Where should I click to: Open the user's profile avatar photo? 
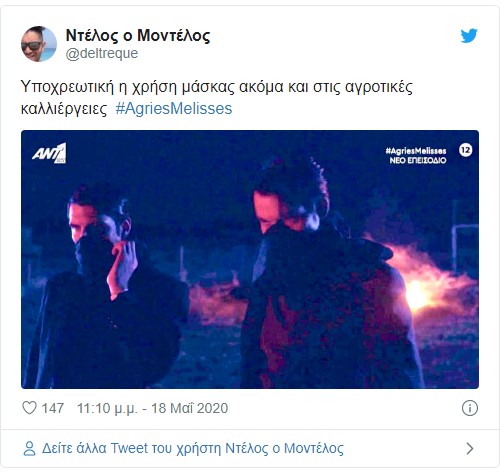pyautogui.click(x=39, y=44)
